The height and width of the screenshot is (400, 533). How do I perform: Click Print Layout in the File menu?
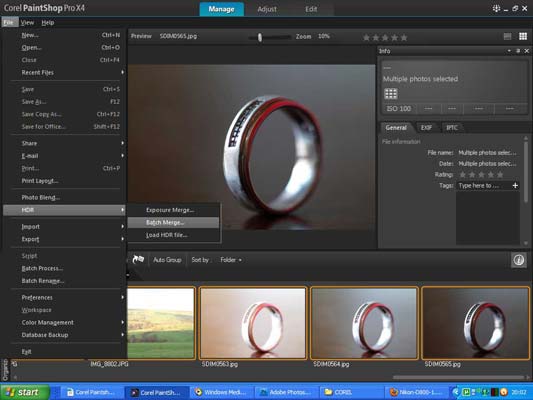click(x=65, y=181)
